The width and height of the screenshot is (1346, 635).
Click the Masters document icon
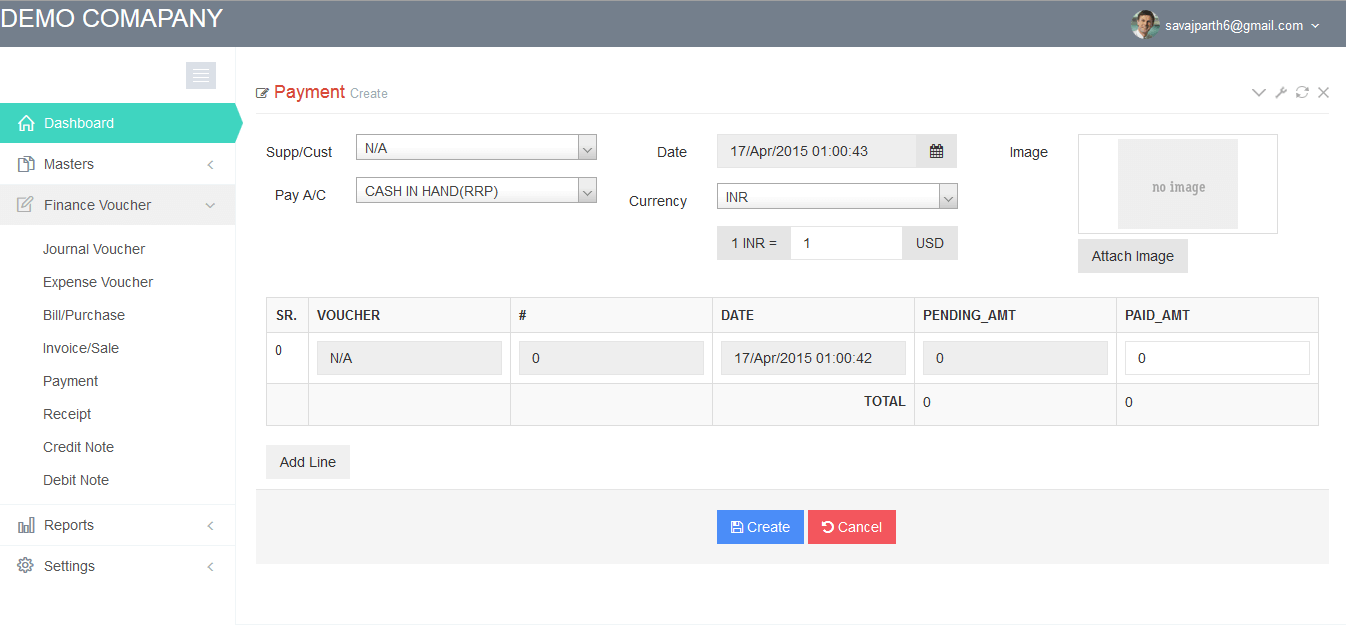[26, 164]
